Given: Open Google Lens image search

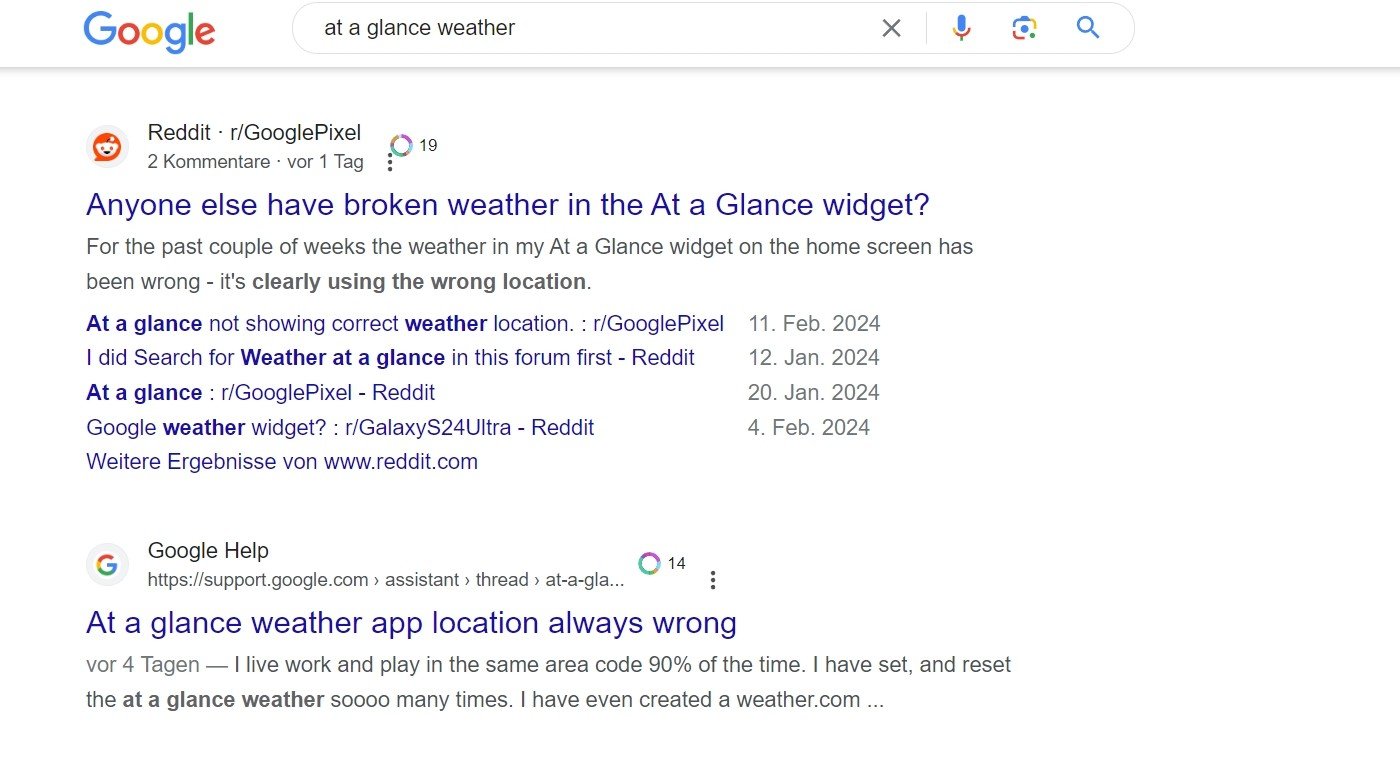Looking at the screenshot, I should click(x=1023, y=28).
